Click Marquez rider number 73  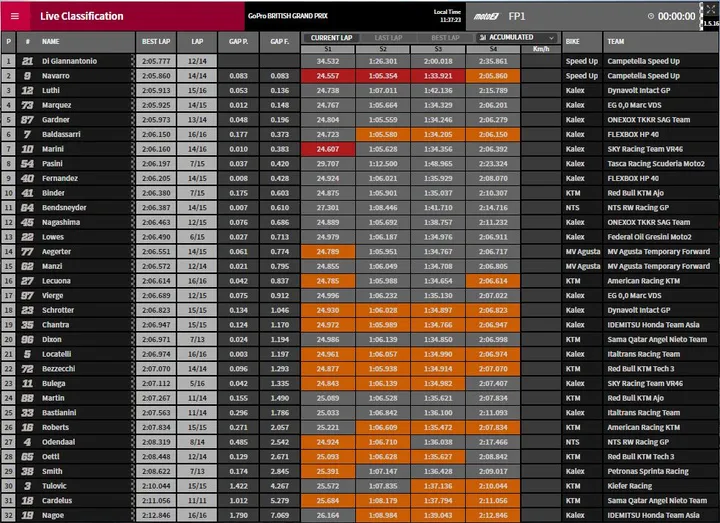27,105
